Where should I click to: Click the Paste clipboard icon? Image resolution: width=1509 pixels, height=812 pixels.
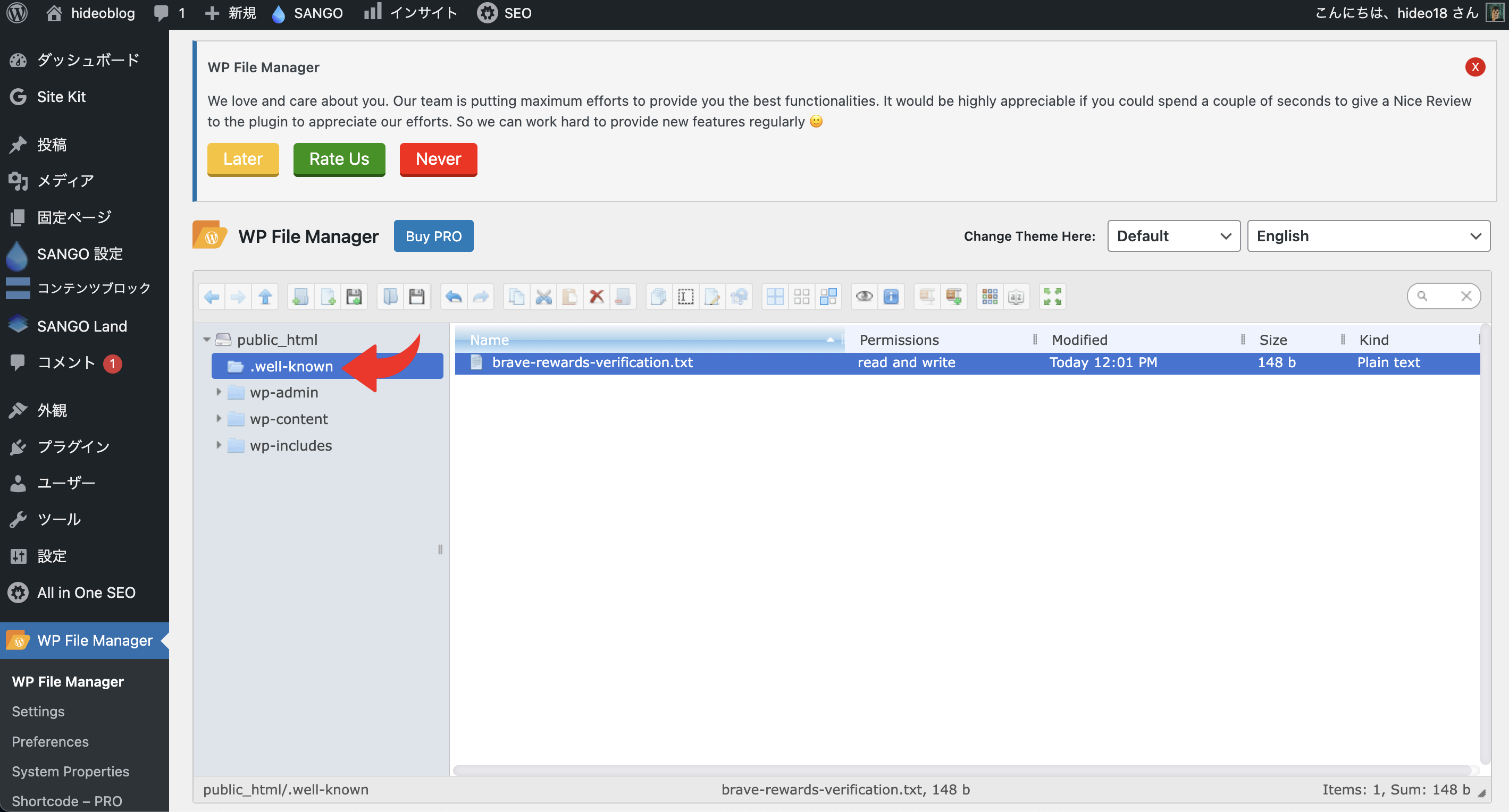click(570, 297)
